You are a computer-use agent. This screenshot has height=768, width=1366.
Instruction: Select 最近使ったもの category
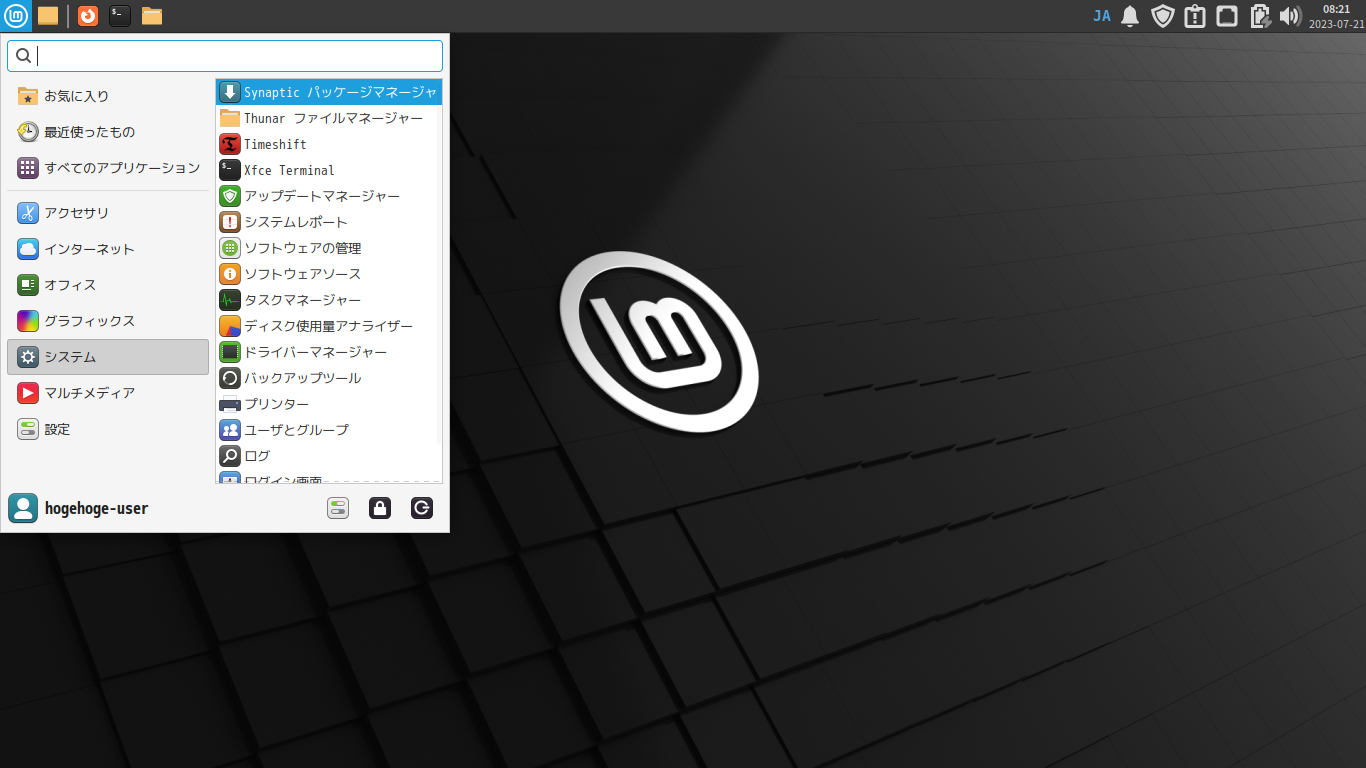[x=108, y=132]
